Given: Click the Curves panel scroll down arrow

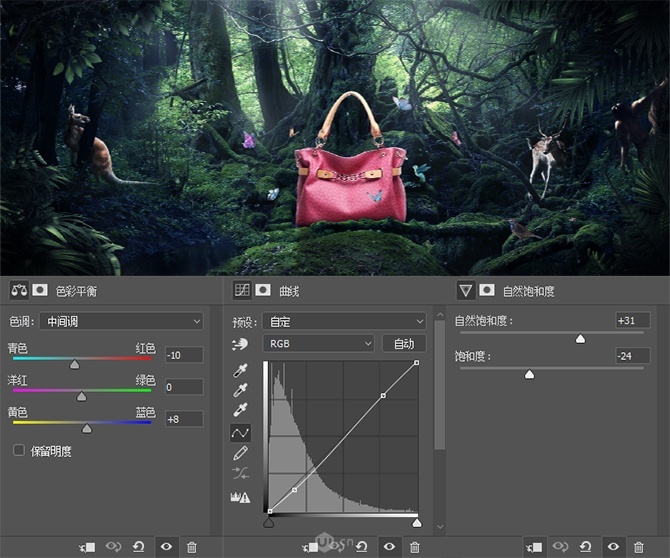Looking at the screenshot, I should pos(440,527).
